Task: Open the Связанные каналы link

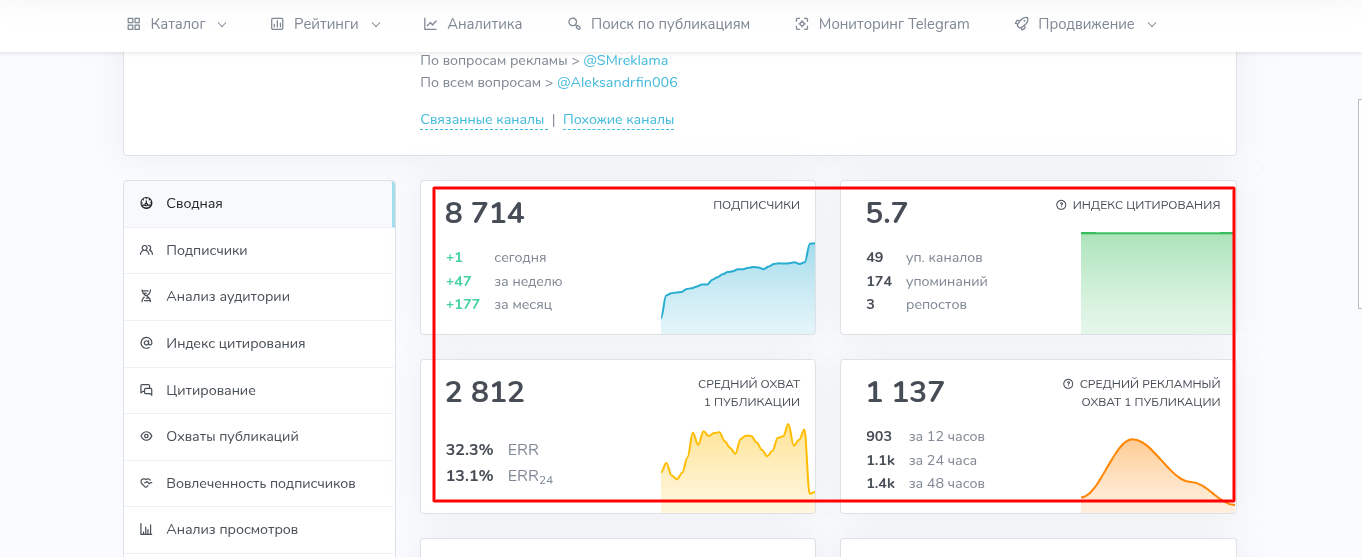Action: [482, 120]
